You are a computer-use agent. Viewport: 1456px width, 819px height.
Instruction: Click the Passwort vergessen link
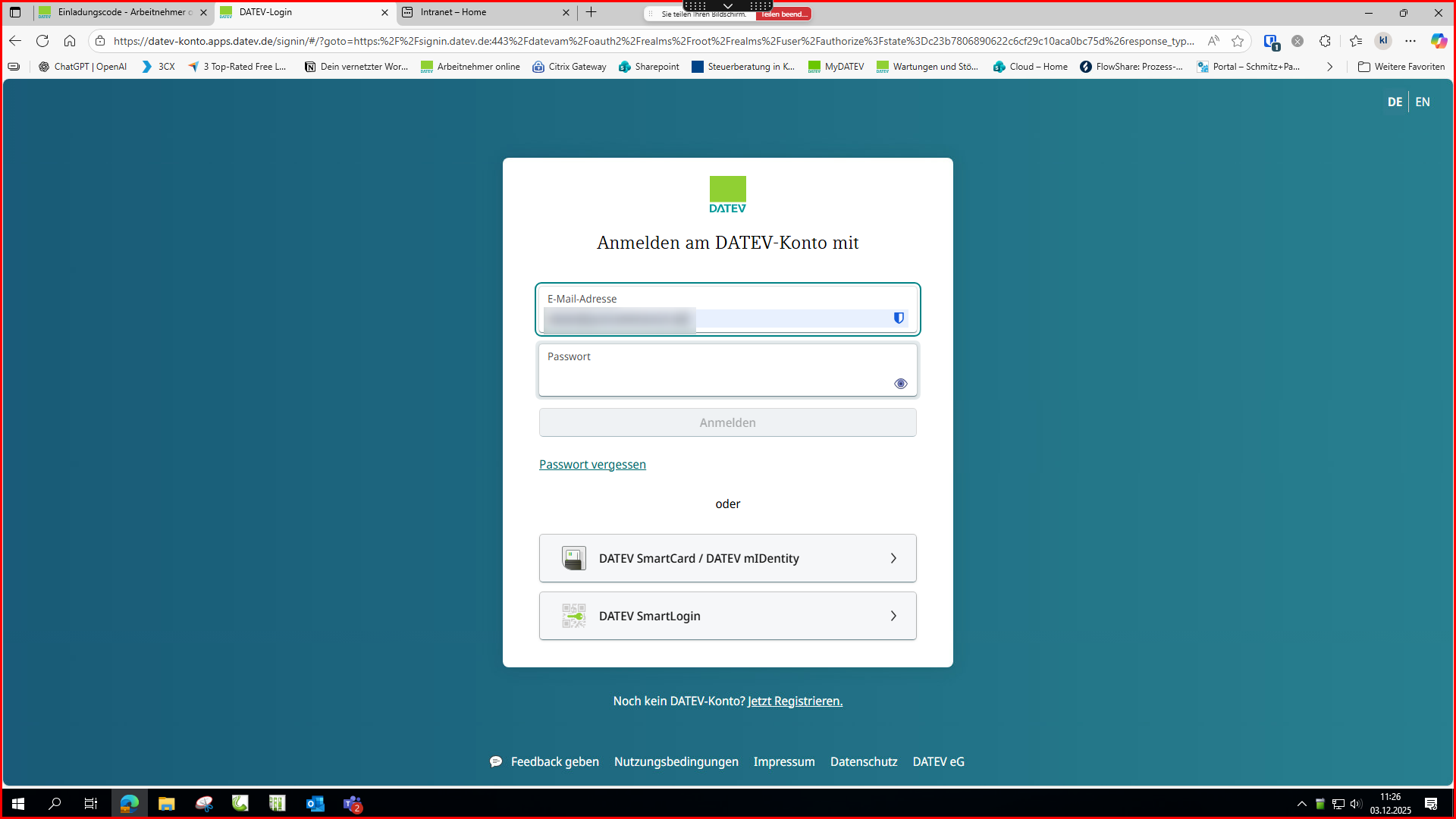(592, 464)
